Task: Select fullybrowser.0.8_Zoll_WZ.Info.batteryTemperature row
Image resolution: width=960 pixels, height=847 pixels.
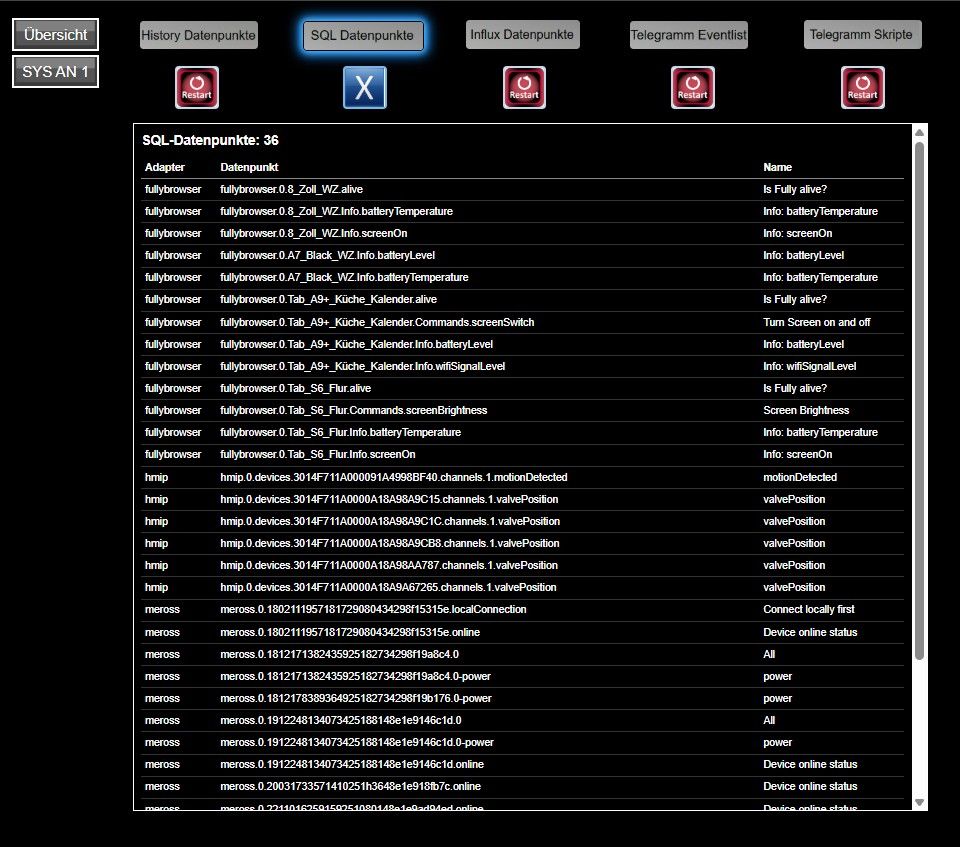Action: [522, 211]
